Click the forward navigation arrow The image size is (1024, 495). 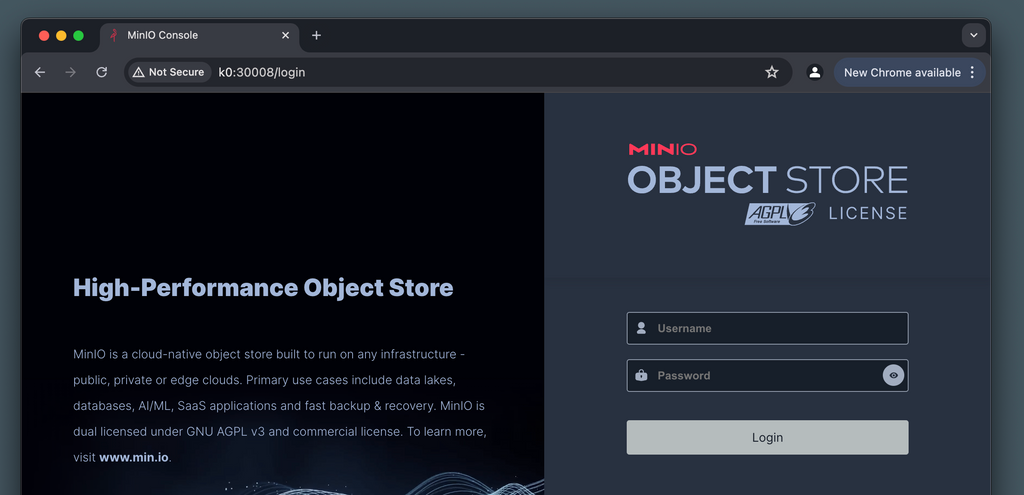(x=70, y=72)
